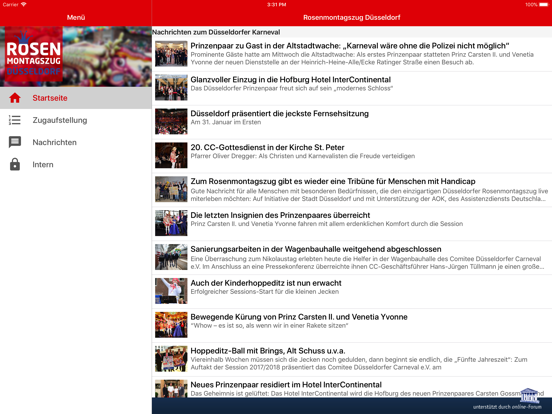Tap the online-forum building logo icon
Image resolution: width=552 pixels, height=414 pixels.
(529, 395)
